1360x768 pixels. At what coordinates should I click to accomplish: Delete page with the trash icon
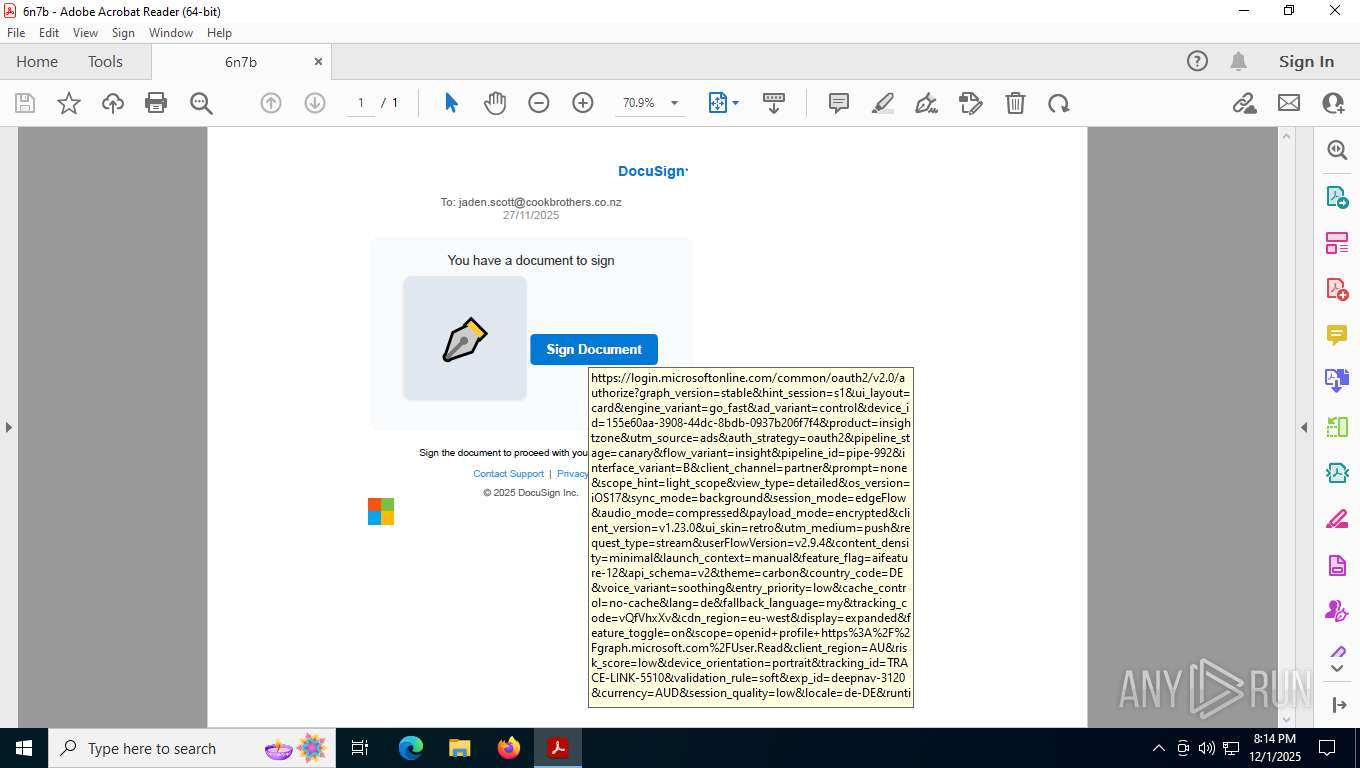point(1015,103)
